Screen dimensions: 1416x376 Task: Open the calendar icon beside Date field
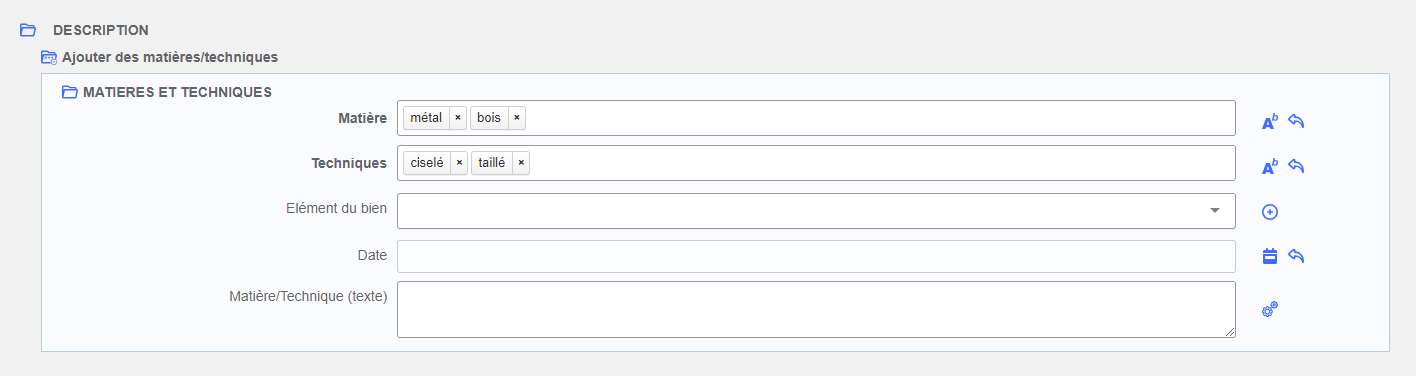point(1270,257)
